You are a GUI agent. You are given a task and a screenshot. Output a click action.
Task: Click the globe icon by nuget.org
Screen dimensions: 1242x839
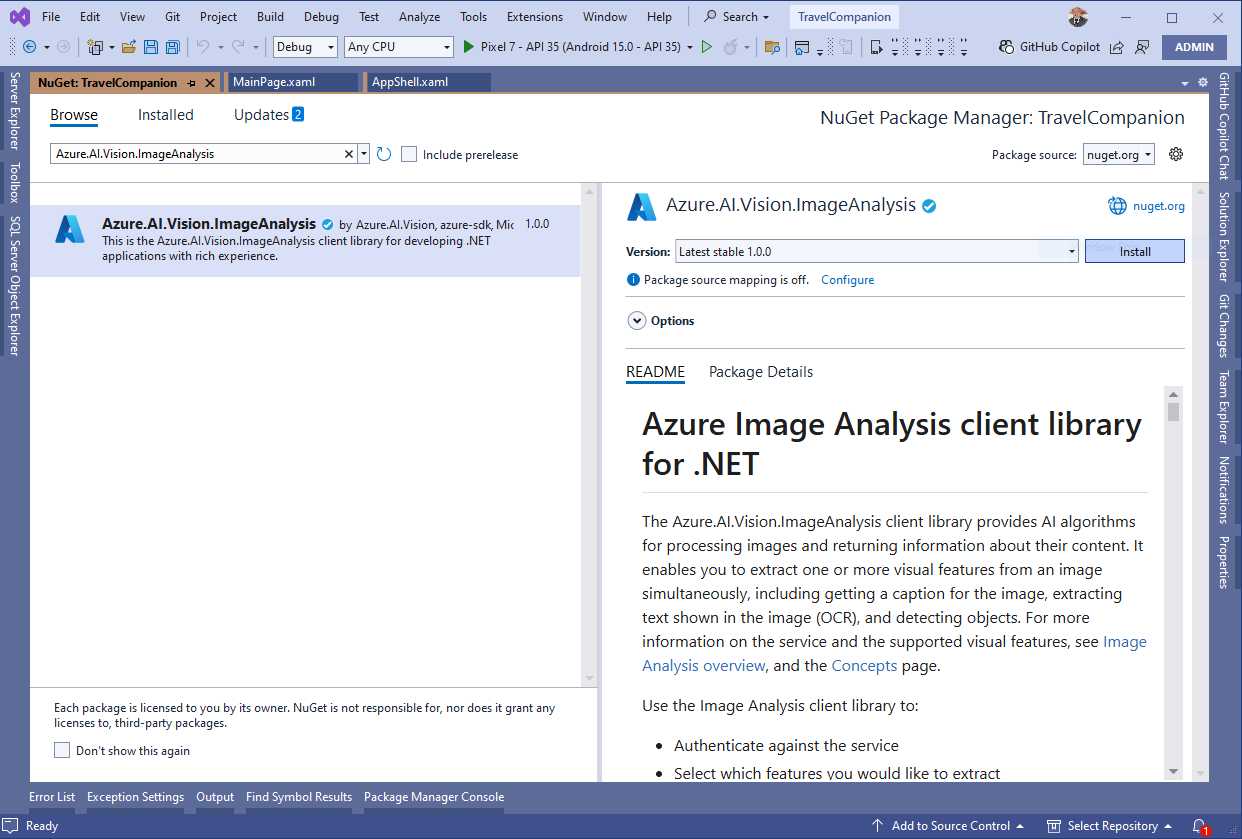click(x=1117, y=206)
